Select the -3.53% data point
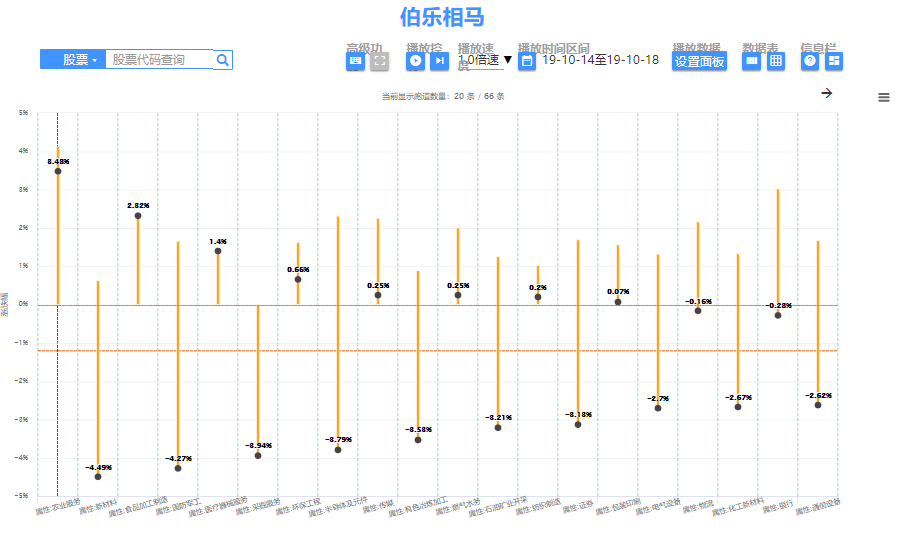The height and width of the screenshot is (533, 902). pyautogui.click(x=418, y=440)
